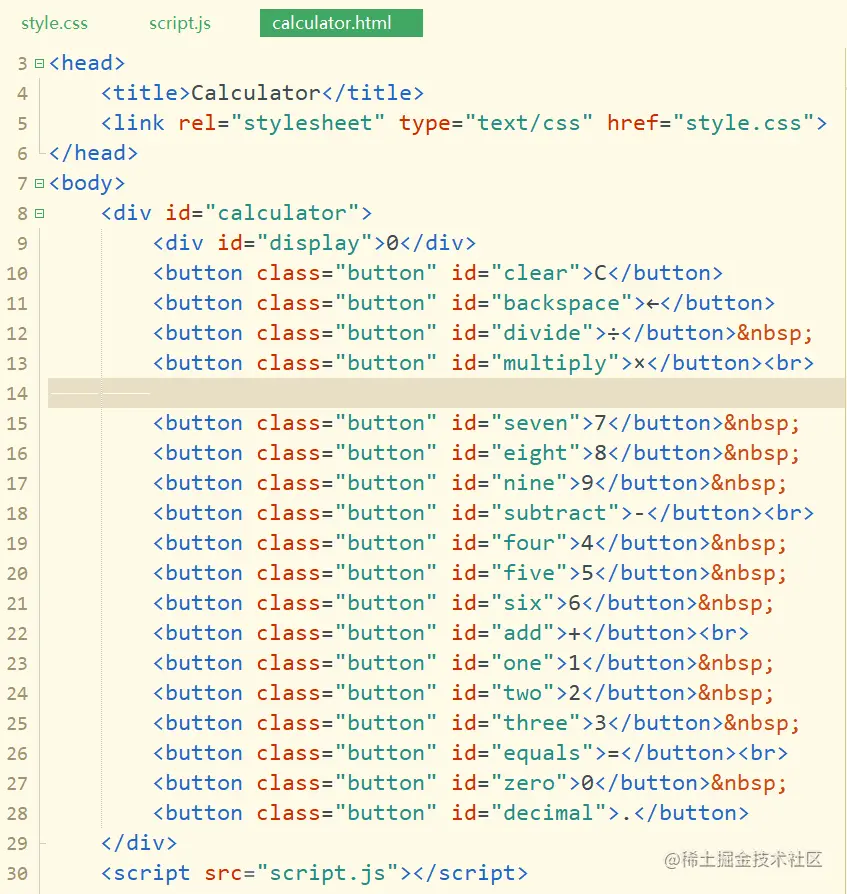Collapse the head tag fold marker
The width and height of the screenshot is (847, 894).
pos(39,63)
